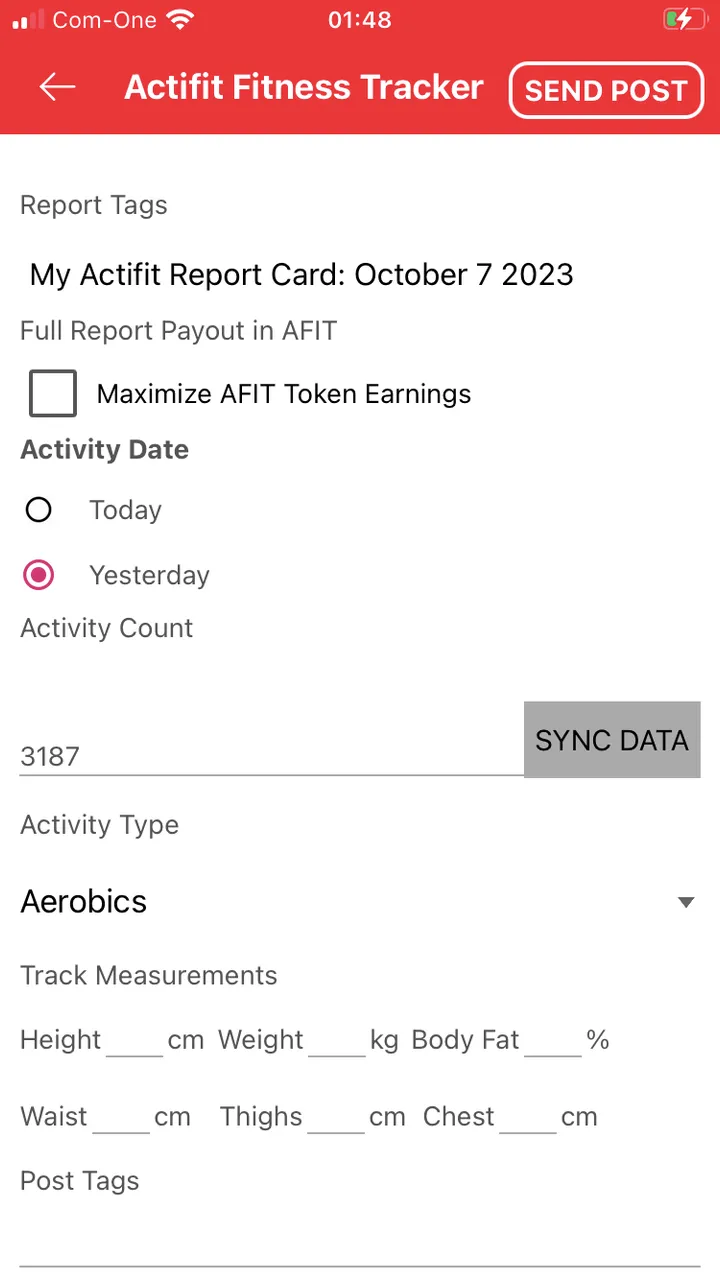
Task: Tap the Waist measurement field
Action: [x=121, y=1117]
